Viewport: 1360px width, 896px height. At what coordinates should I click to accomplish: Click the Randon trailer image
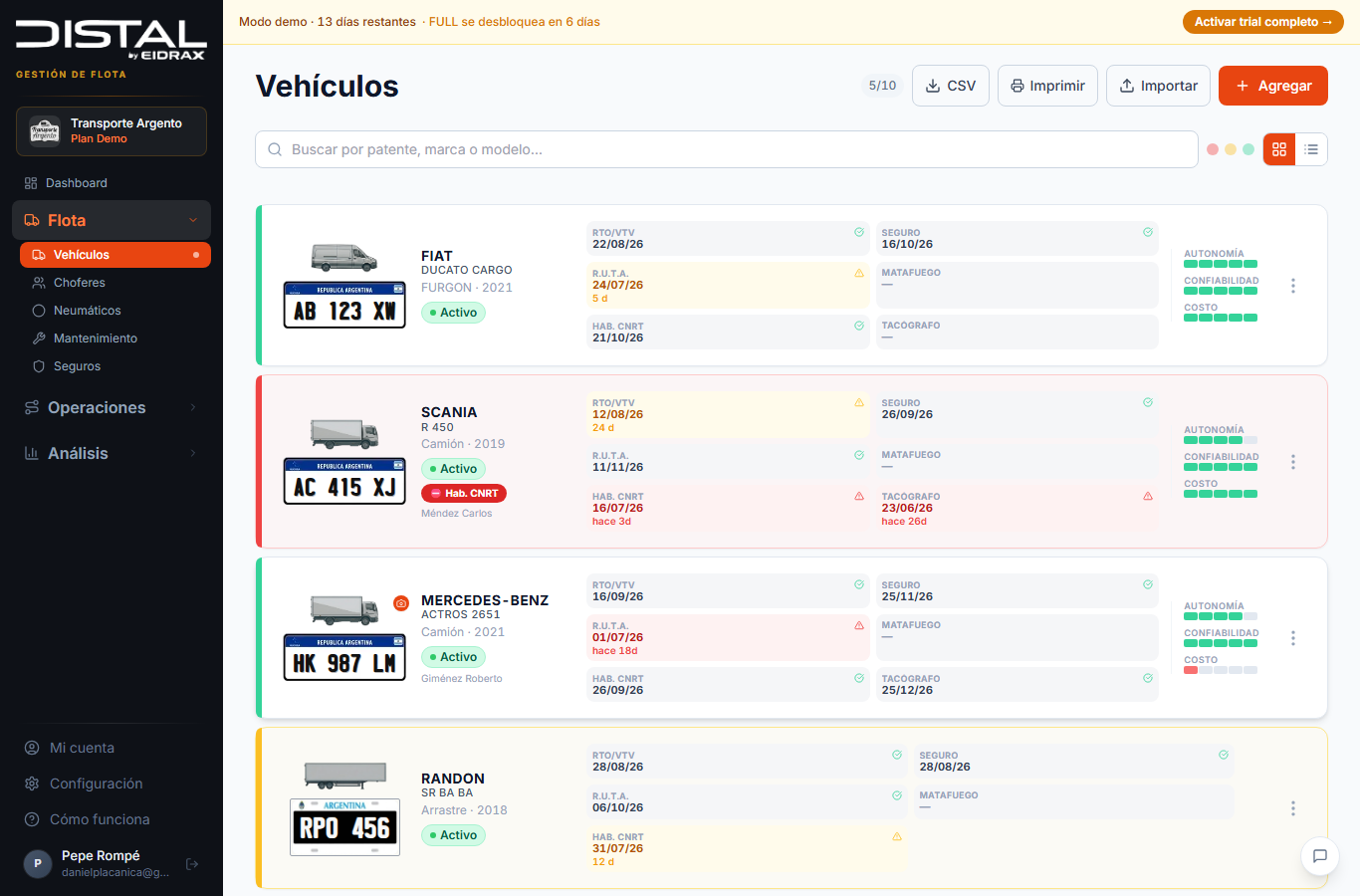pos(344,775)
